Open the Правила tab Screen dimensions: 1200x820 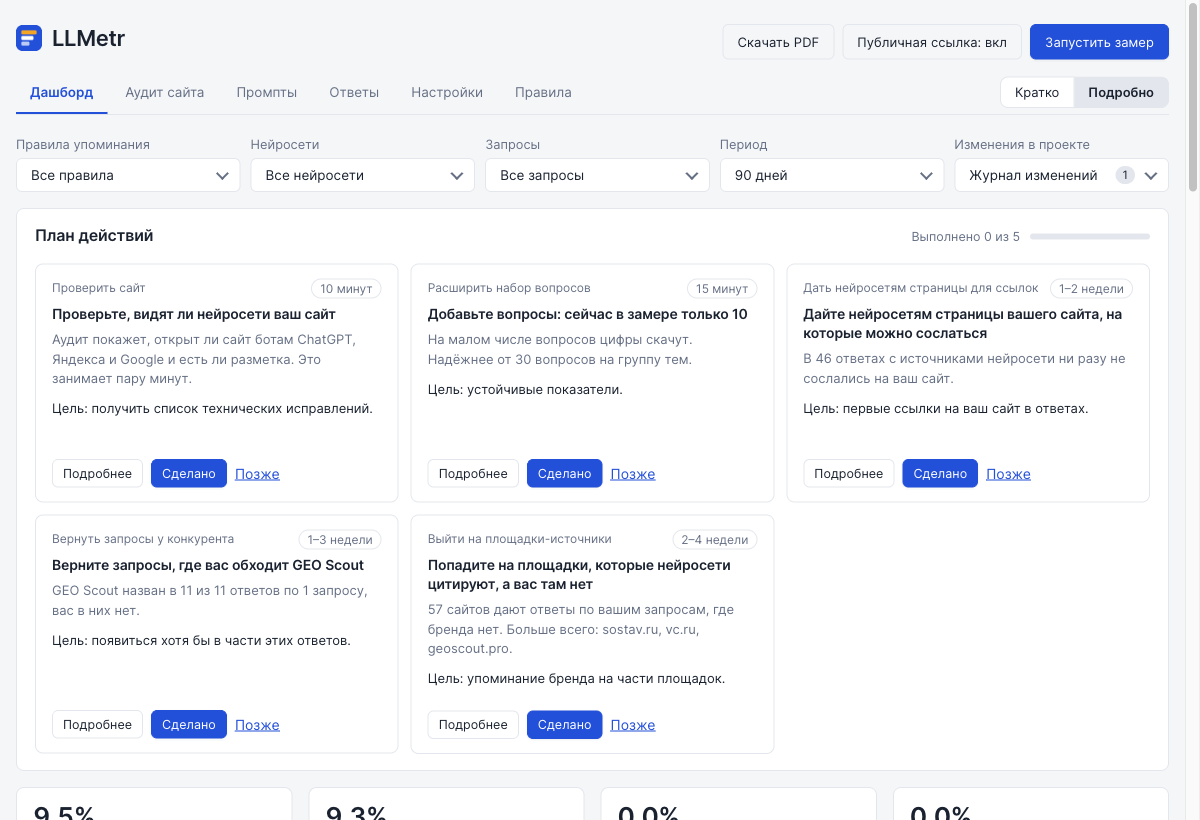543,92
